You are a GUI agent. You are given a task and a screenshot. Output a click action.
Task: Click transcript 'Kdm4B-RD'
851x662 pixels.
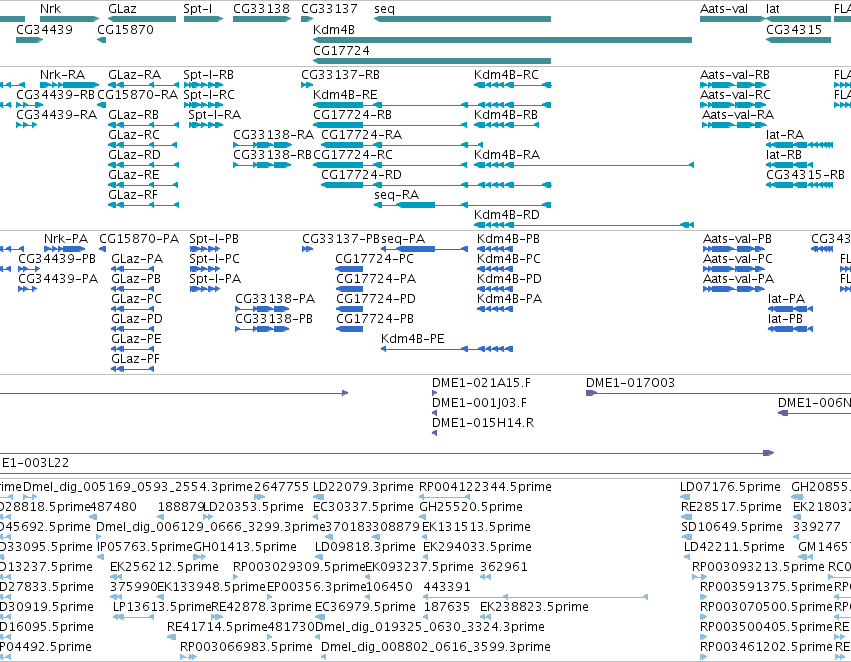[x=507, y=215]
